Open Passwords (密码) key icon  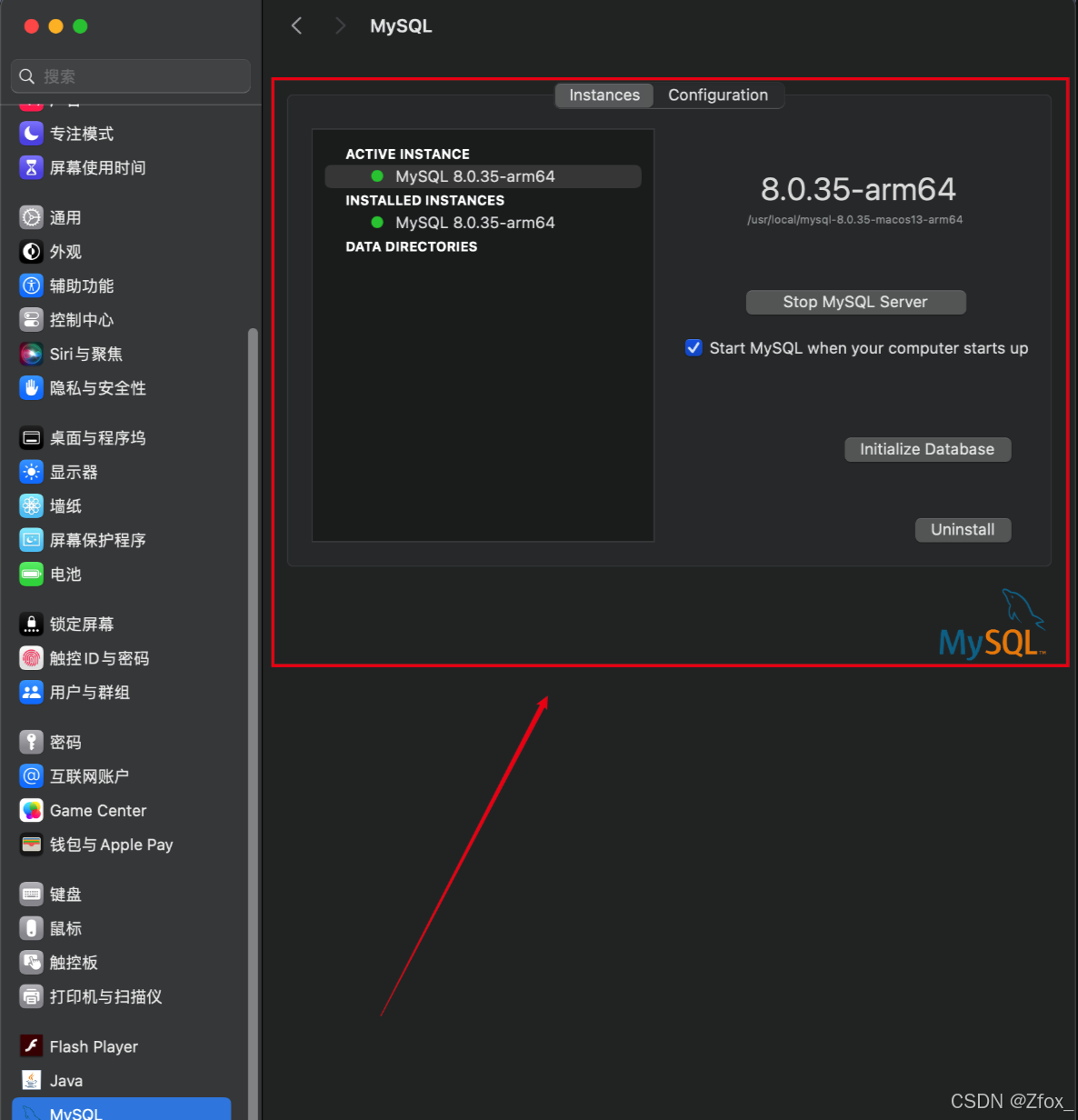point(32,743)
